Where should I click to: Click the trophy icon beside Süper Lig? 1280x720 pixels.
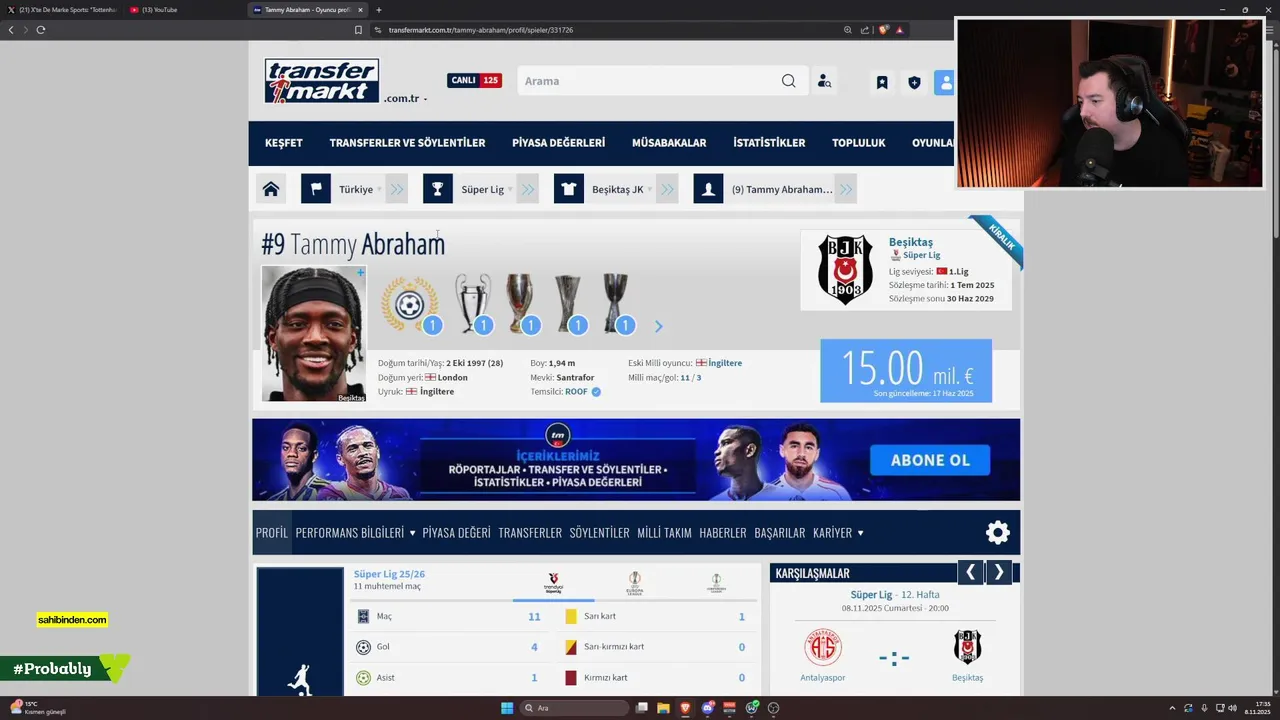pos(438,189)
